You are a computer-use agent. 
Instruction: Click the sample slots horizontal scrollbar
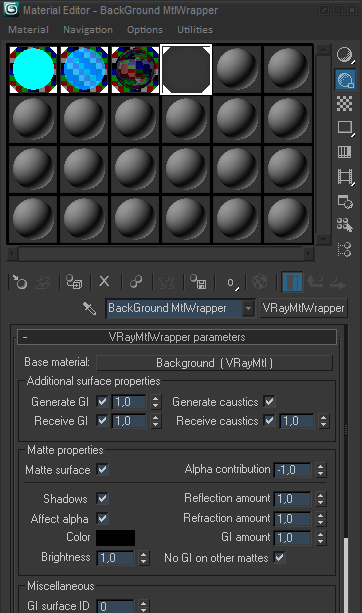tap(161, 254)
